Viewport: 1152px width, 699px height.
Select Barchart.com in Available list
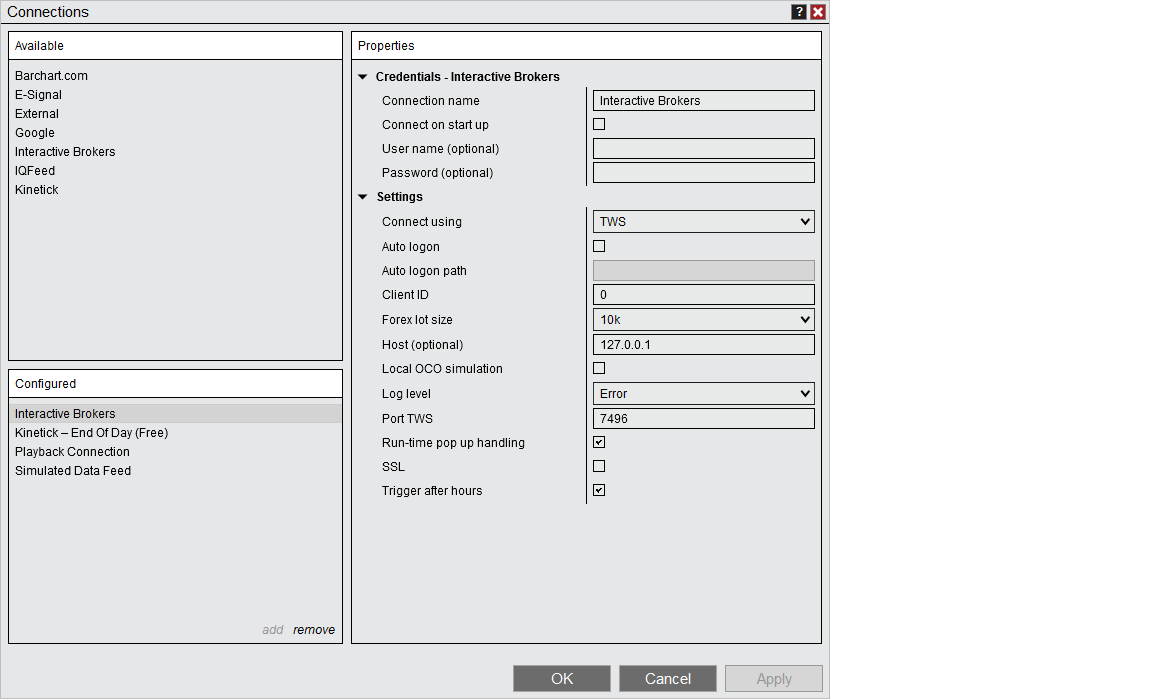[x=51, y=76]
